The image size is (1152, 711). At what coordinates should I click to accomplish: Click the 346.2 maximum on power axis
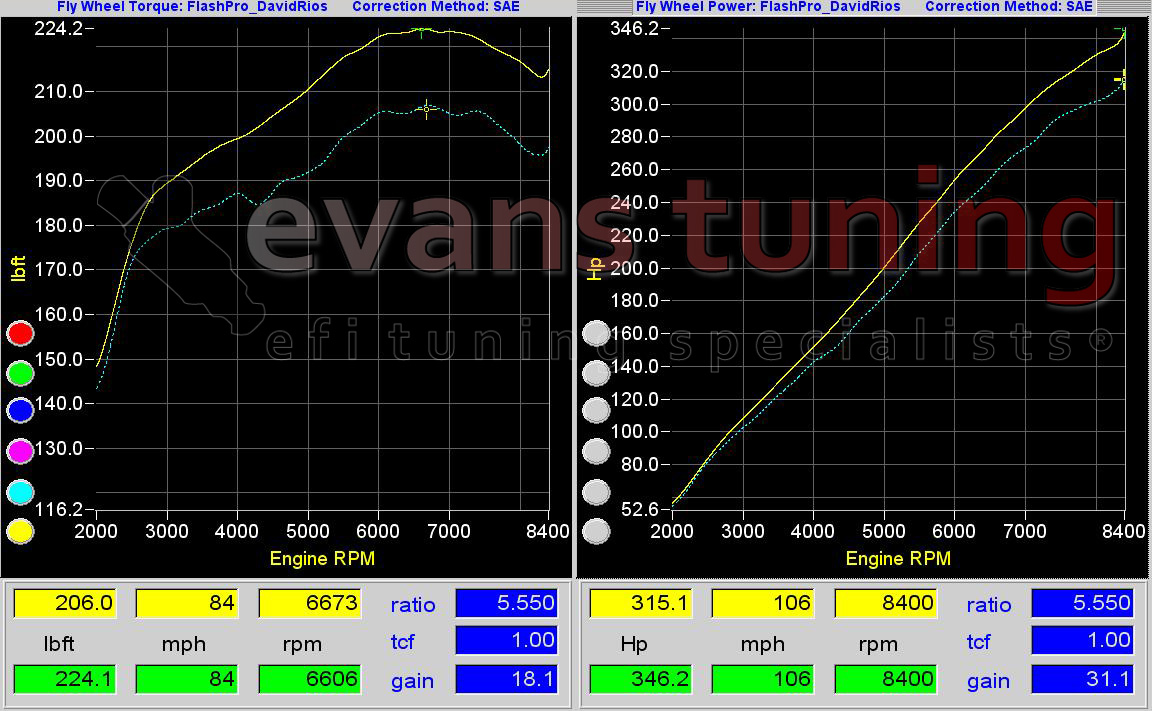pyautogui.click(x=635, y=29)
